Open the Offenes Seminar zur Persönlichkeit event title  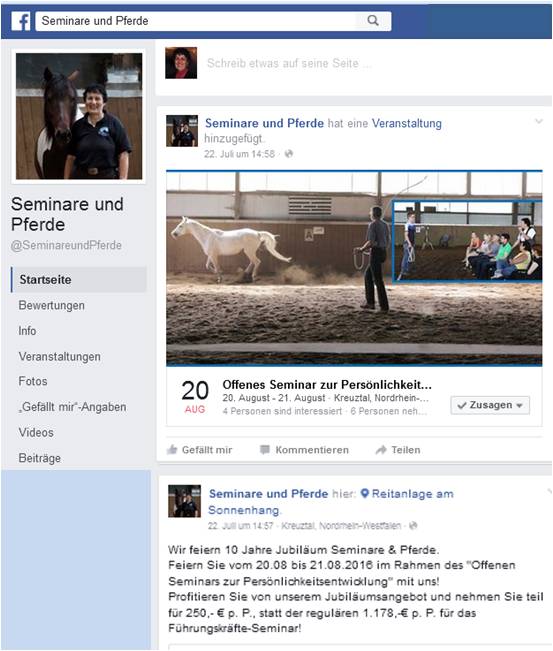(327, 384)
